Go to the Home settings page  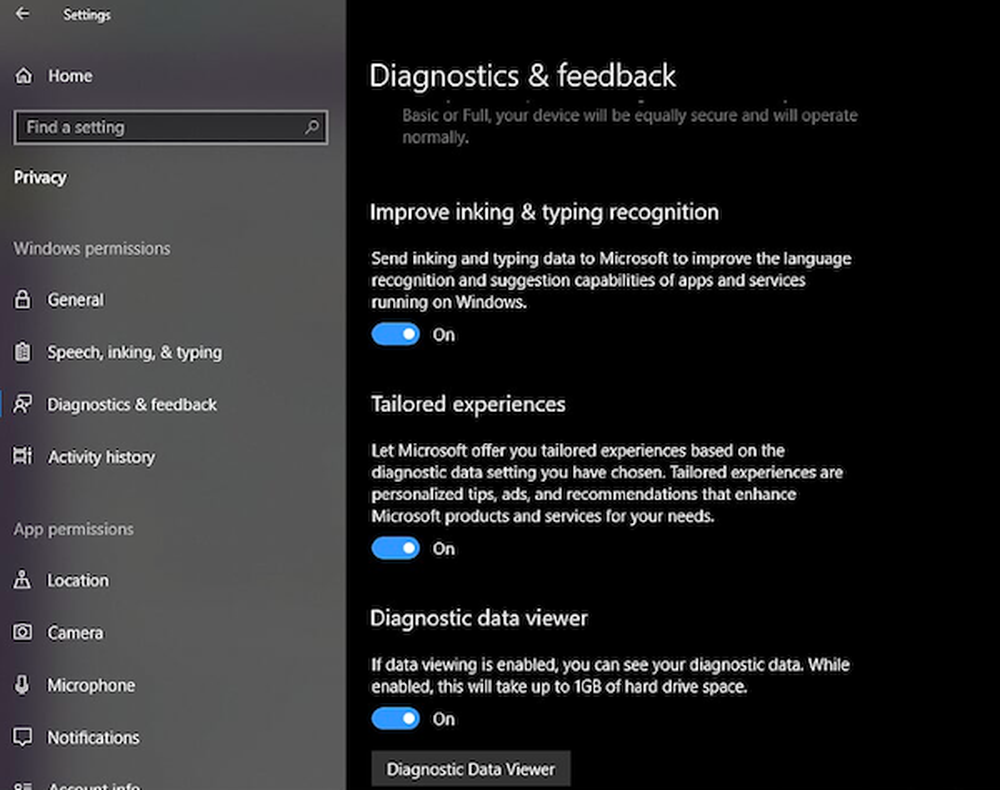[69, 76]
